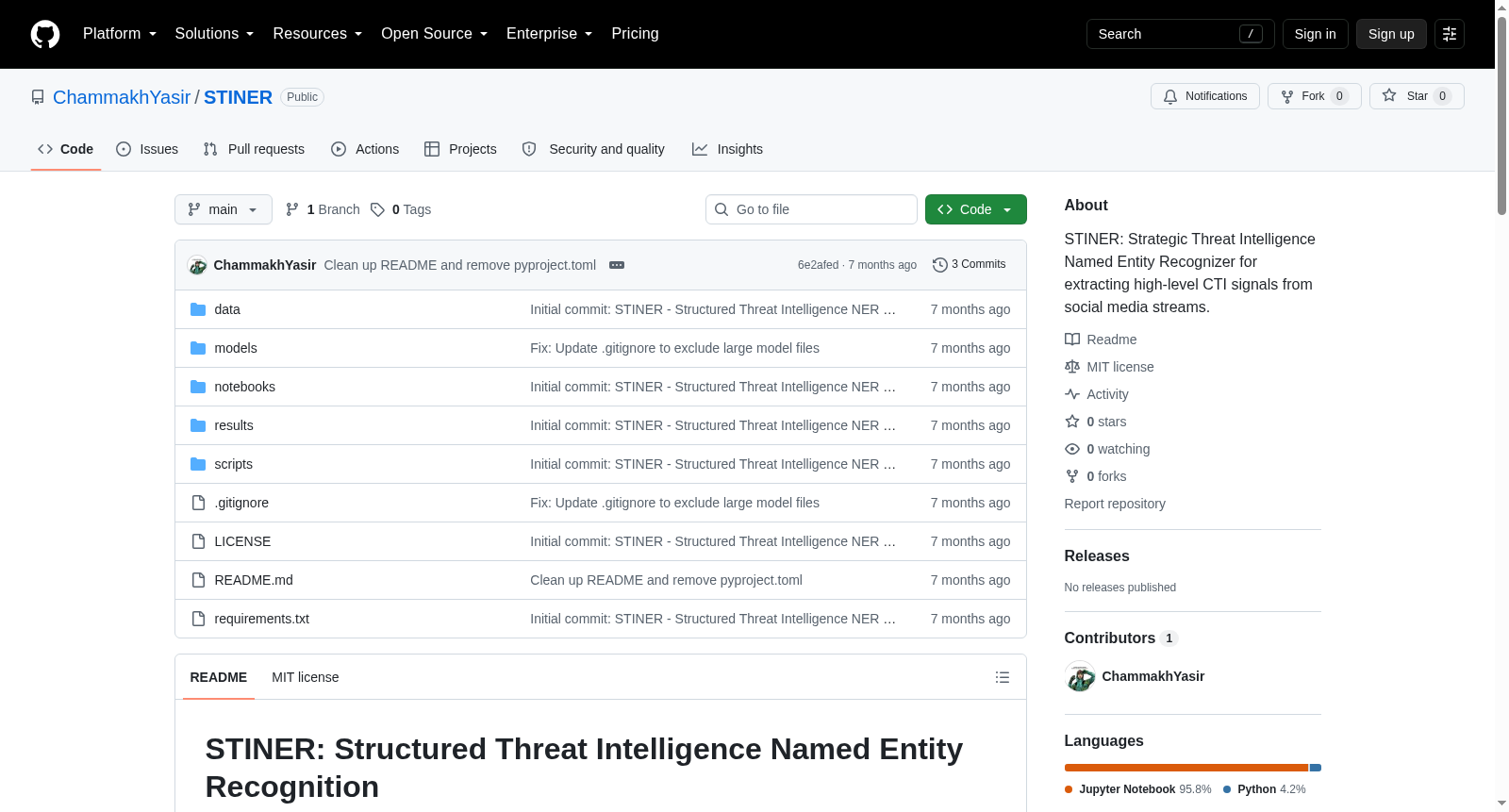Click the .gitignore file icon

198,503
